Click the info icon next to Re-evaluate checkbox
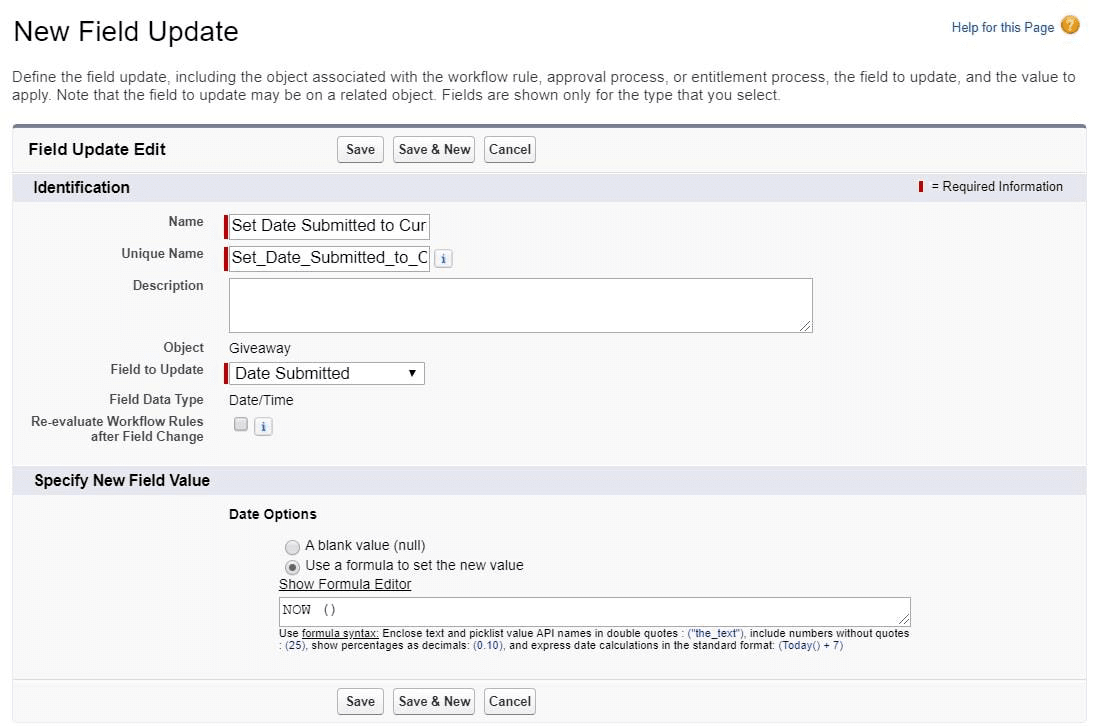1097x726 pixels. 263,425
